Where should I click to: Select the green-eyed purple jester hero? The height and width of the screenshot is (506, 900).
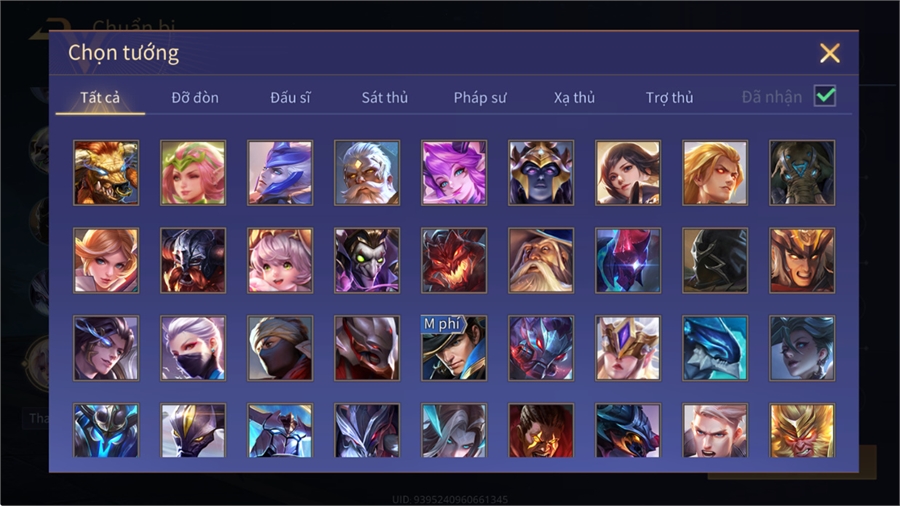[x=367, y=260]
